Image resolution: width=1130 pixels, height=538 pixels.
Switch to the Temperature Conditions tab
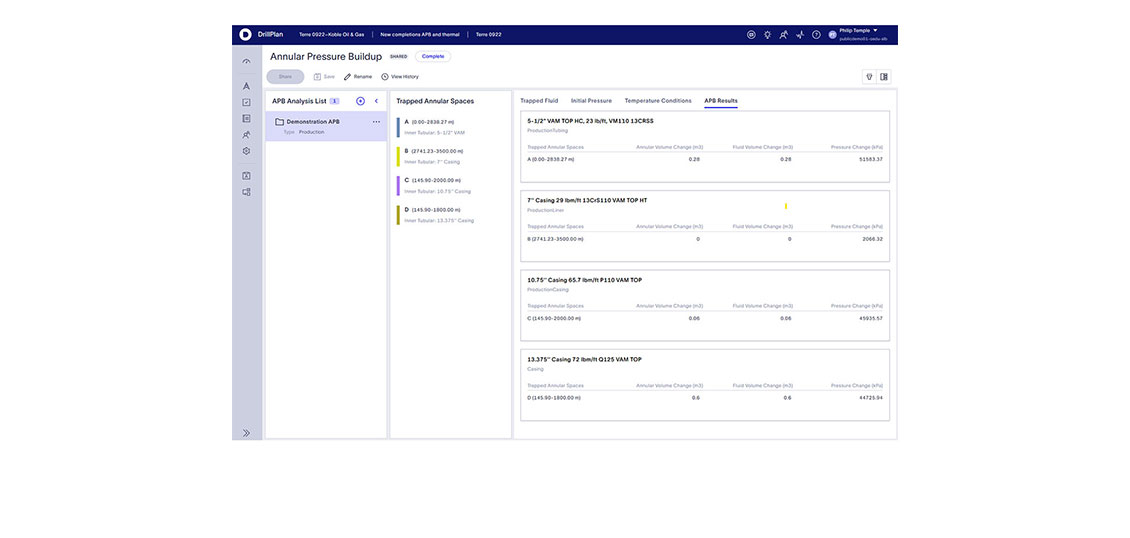[657, 101]
